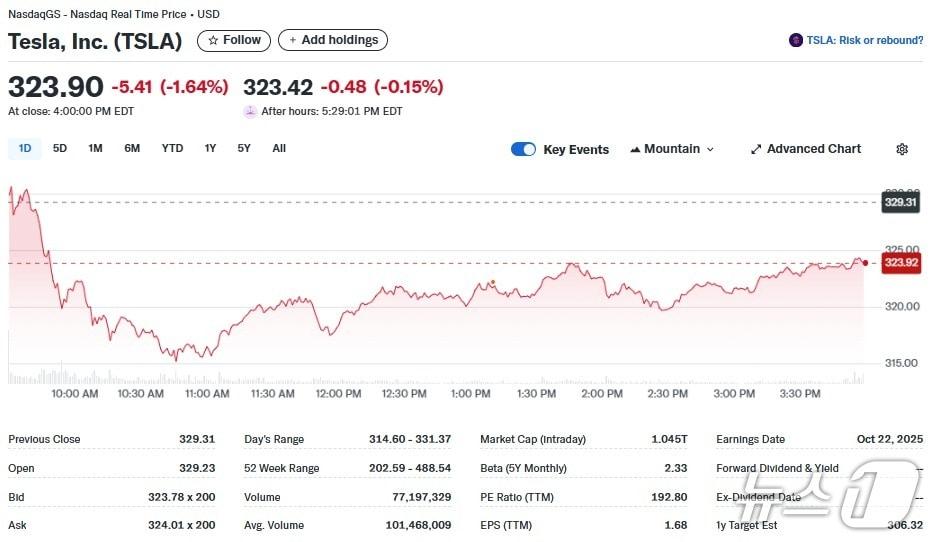
Task: Select the 1D time range tab
Action: tap(25, 148)
